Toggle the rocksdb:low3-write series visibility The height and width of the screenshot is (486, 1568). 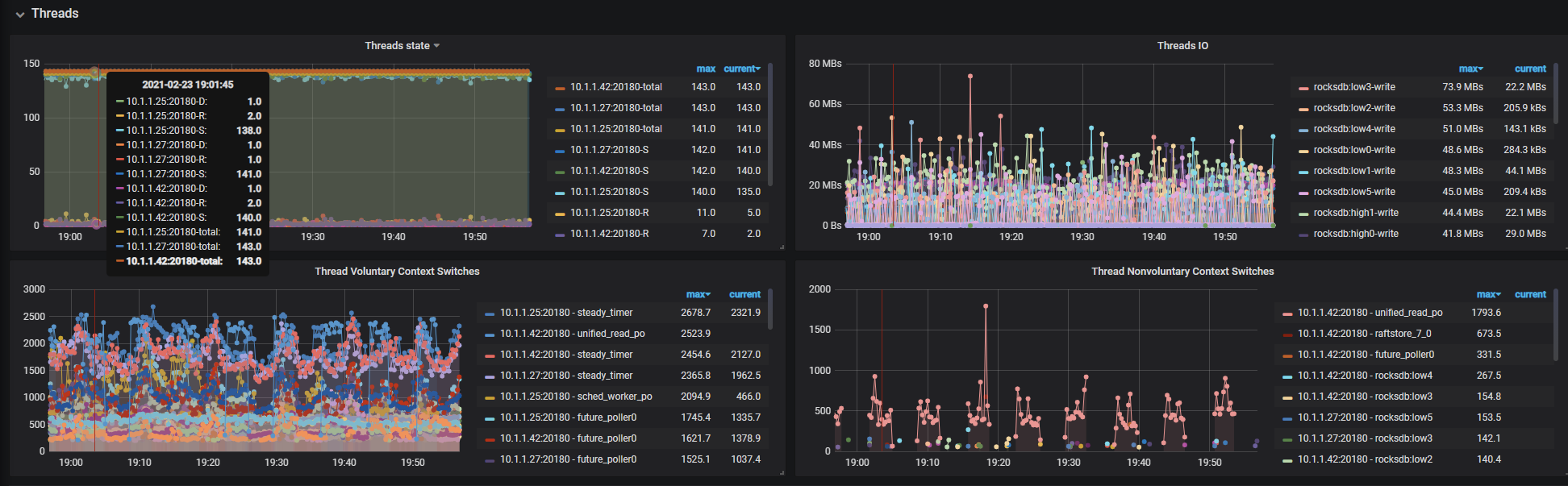pos(1353,87)
